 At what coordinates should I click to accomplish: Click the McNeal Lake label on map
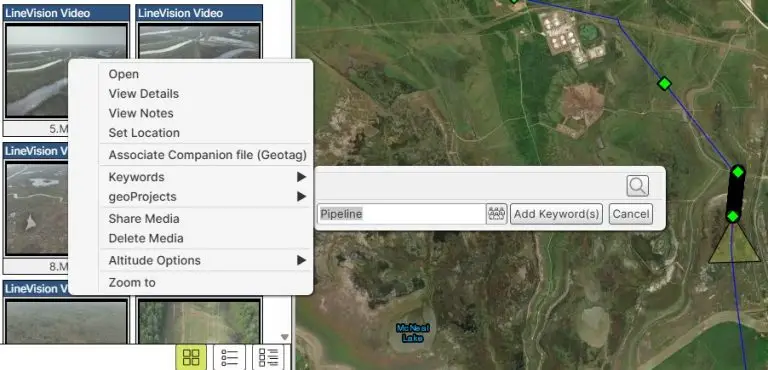(x=413, y=333)
